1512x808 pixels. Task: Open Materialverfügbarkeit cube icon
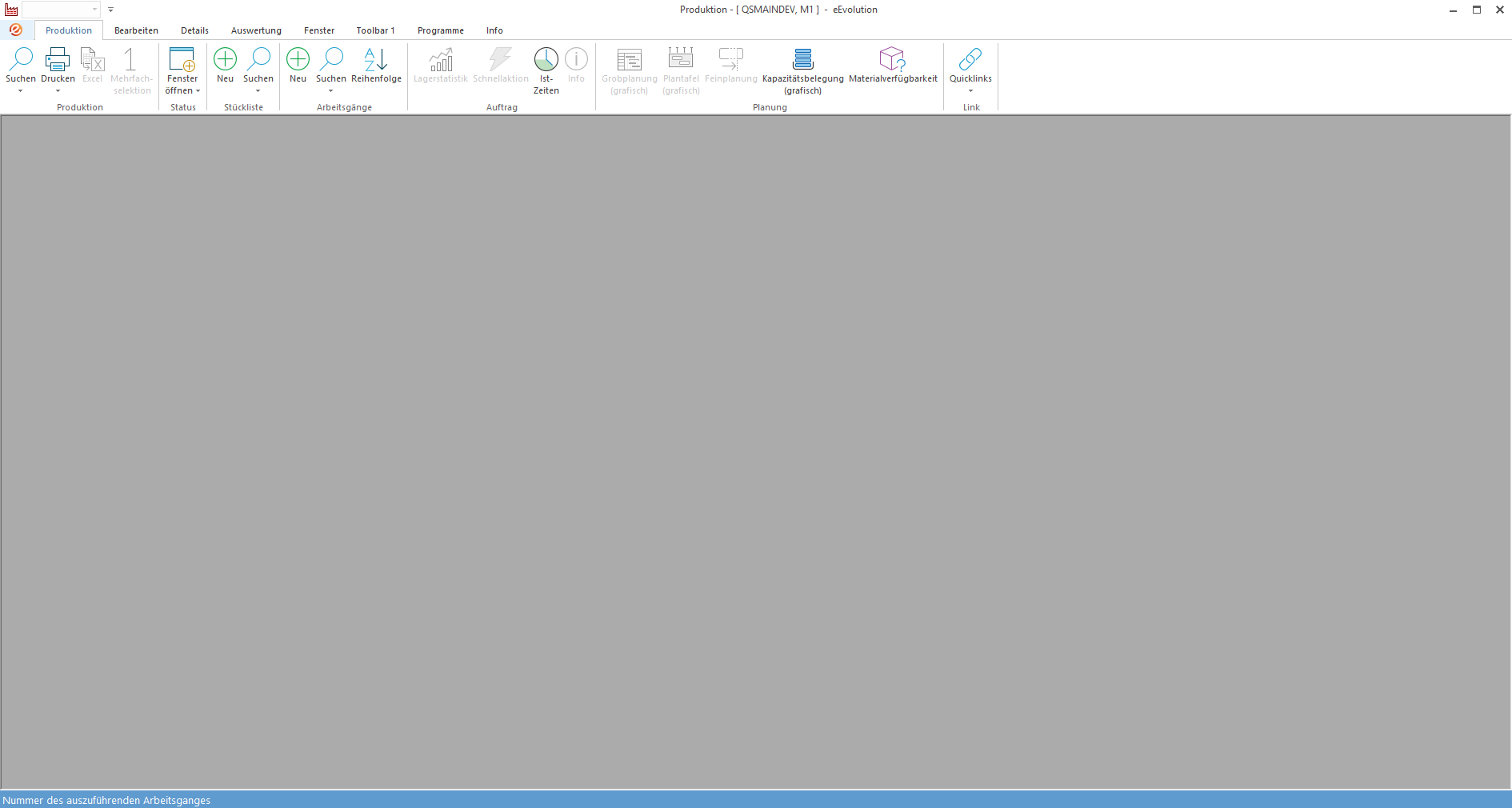click(893, 59)
